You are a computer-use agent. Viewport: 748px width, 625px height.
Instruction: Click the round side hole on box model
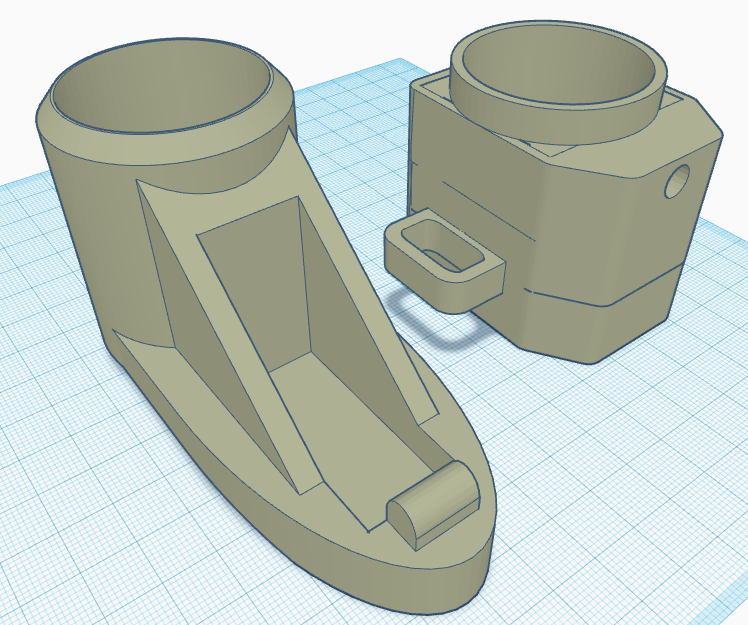677,181
